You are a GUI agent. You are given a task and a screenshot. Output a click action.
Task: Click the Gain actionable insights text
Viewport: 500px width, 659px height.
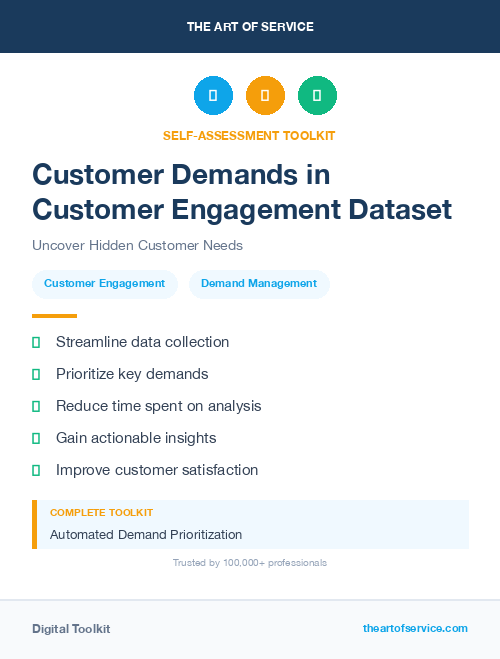click(x=136, y=438)
